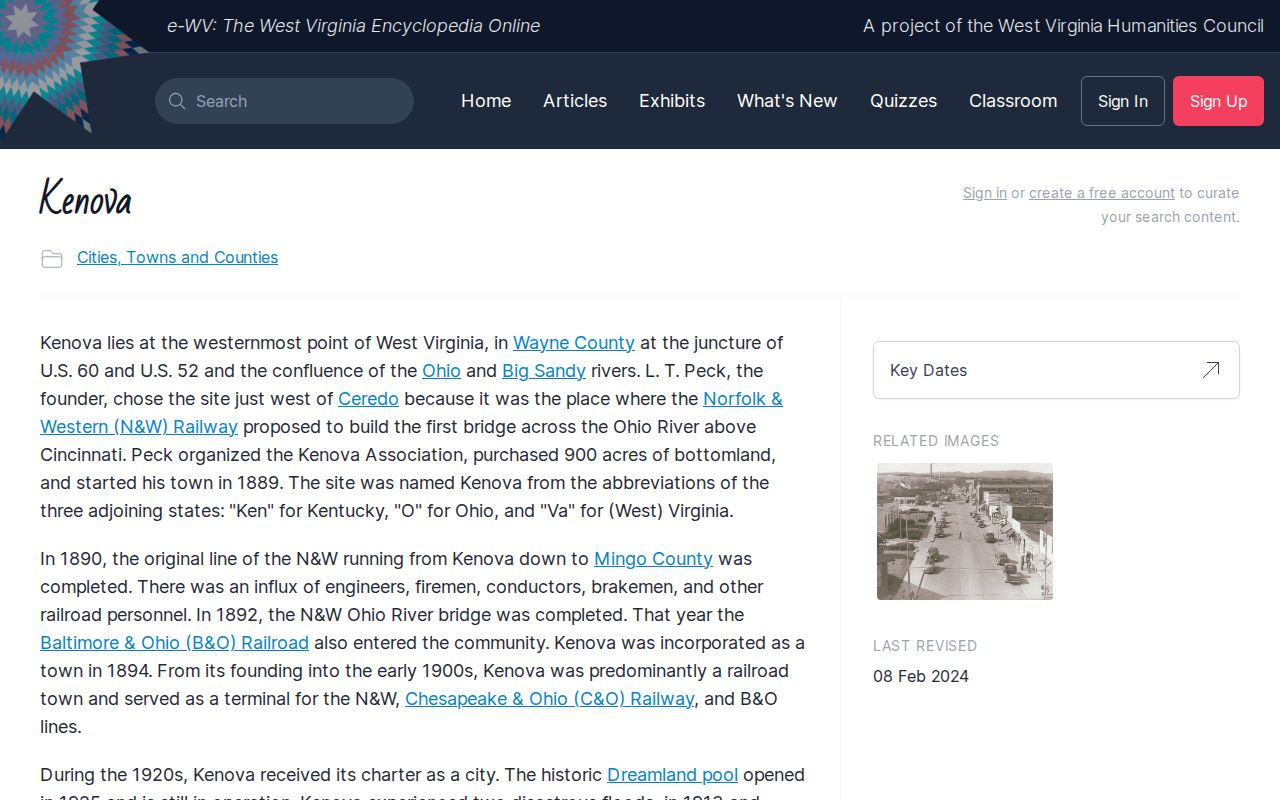
Task: Open Chesapeake & Ohio (C&O) Railway link
Action: [549, 699]
